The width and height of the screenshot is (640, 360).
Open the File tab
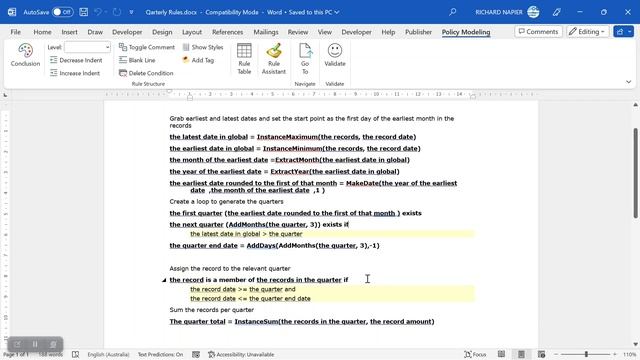16,32
